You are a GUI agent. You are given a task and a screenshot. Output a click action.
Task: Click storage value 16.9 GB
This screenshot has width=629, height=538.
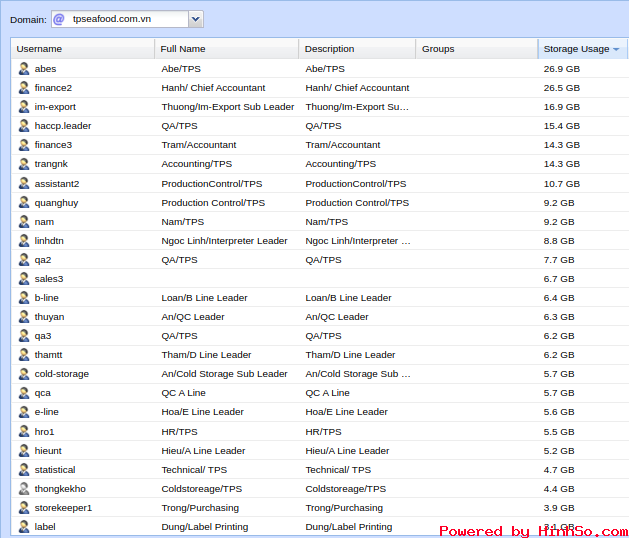[x=562, y=107]
